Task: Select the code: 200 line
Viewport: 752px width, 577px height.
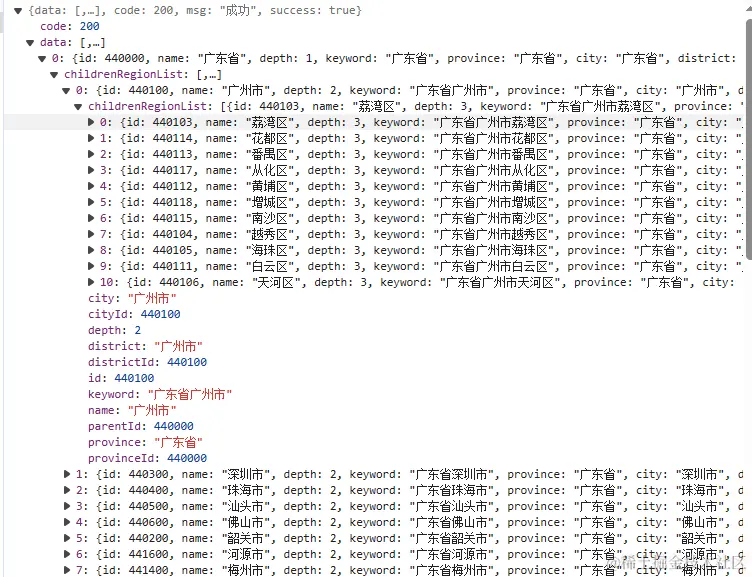Action: click(x=70, y=26)
